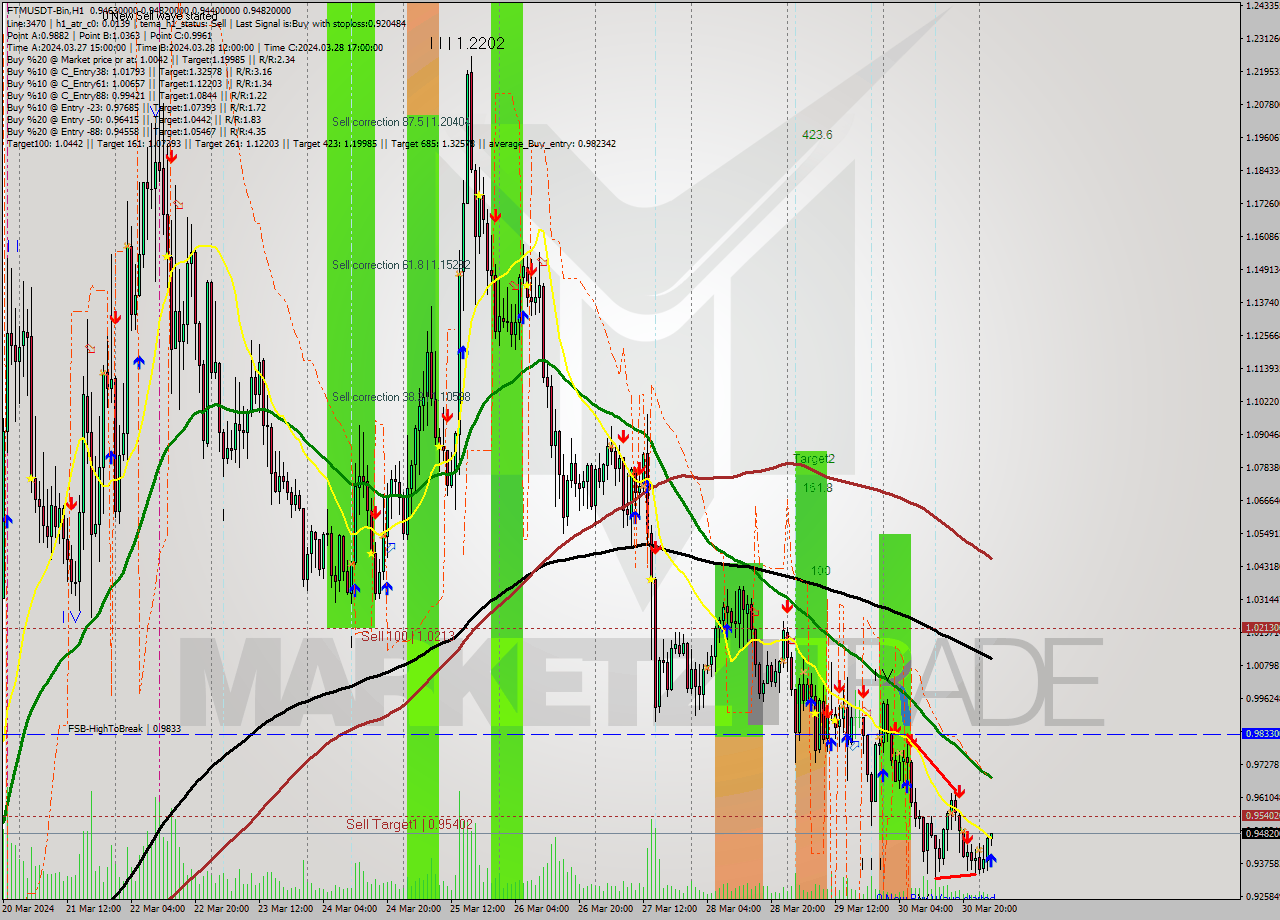The image size is (1280, 920).
Task: Click the 'Target2' label
Action: (x=814, y=458)
